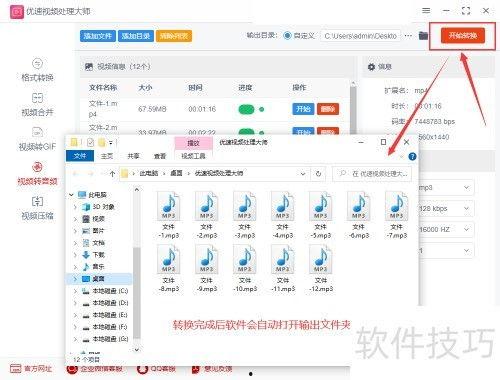The image size is (500, 380).
Task: Open the 文件 tab in Explorer ribbon
Action: pos(80,156)
